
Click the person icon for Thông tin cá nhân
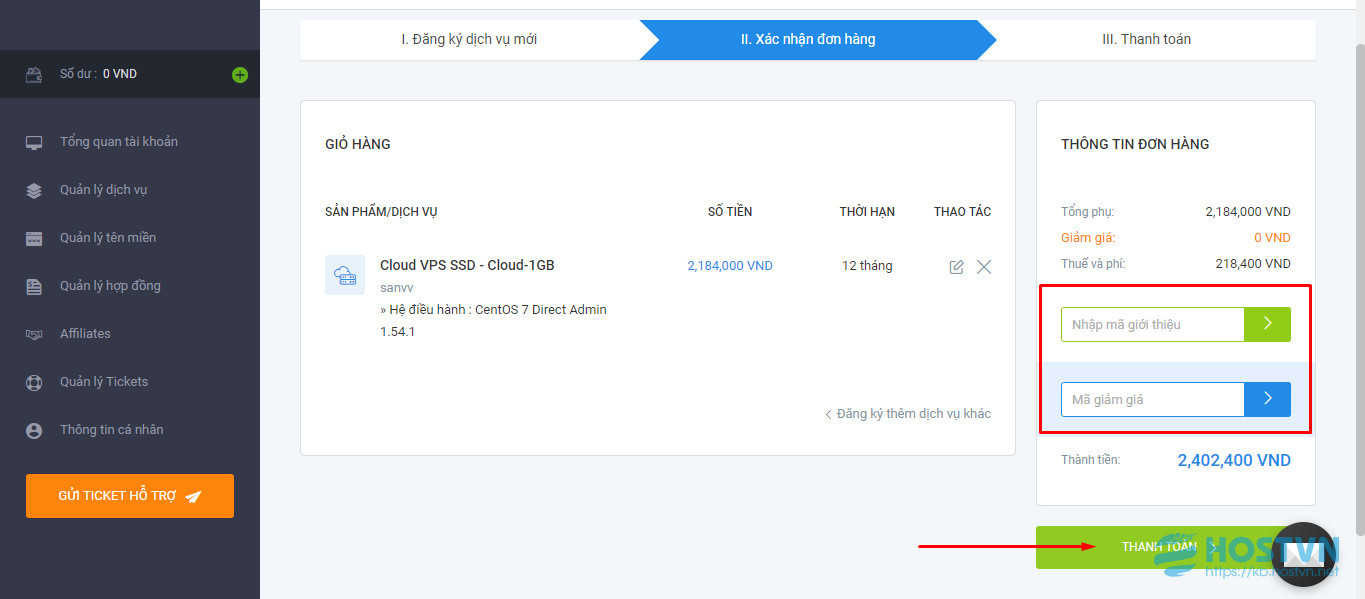coord(34,430)
